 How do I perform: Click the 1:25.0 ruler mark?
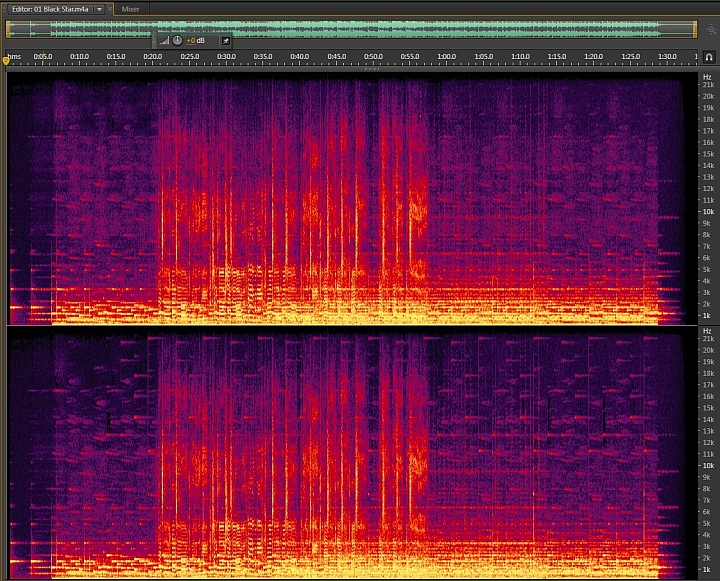pos(630,56)
